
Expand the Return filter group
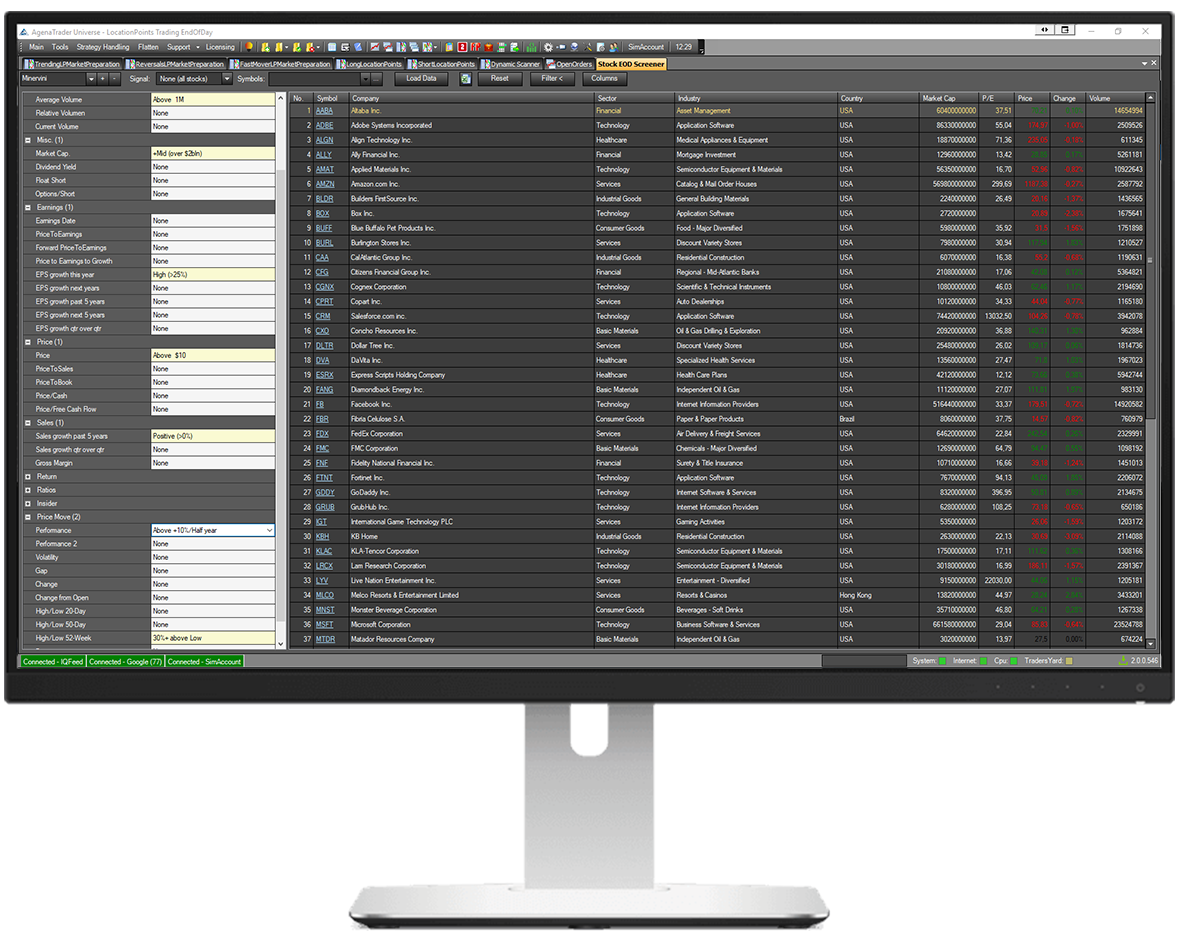point(27,477)
